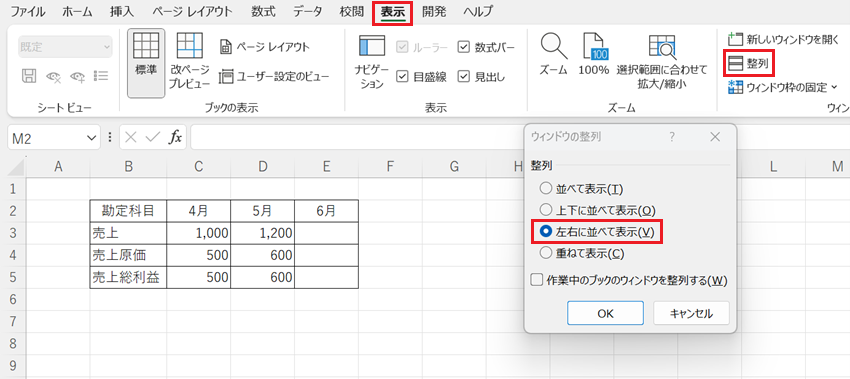The height and width of the screenshot is (379, 850).
Task: Click the select-all corner triangle
Action: pos(17,168)
